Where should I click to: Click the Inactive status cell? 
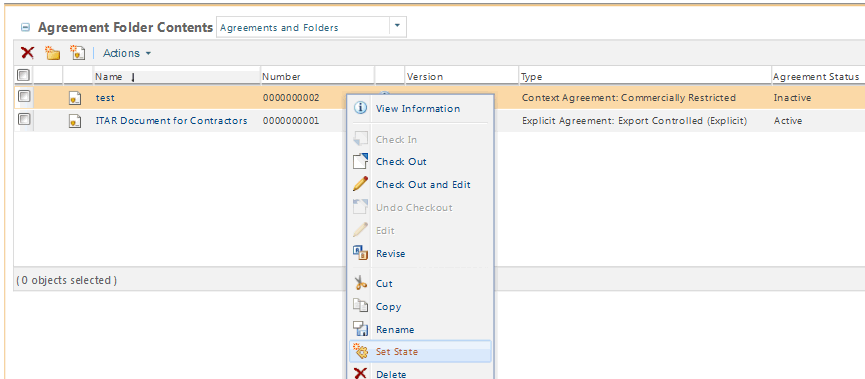coord(792,98)
